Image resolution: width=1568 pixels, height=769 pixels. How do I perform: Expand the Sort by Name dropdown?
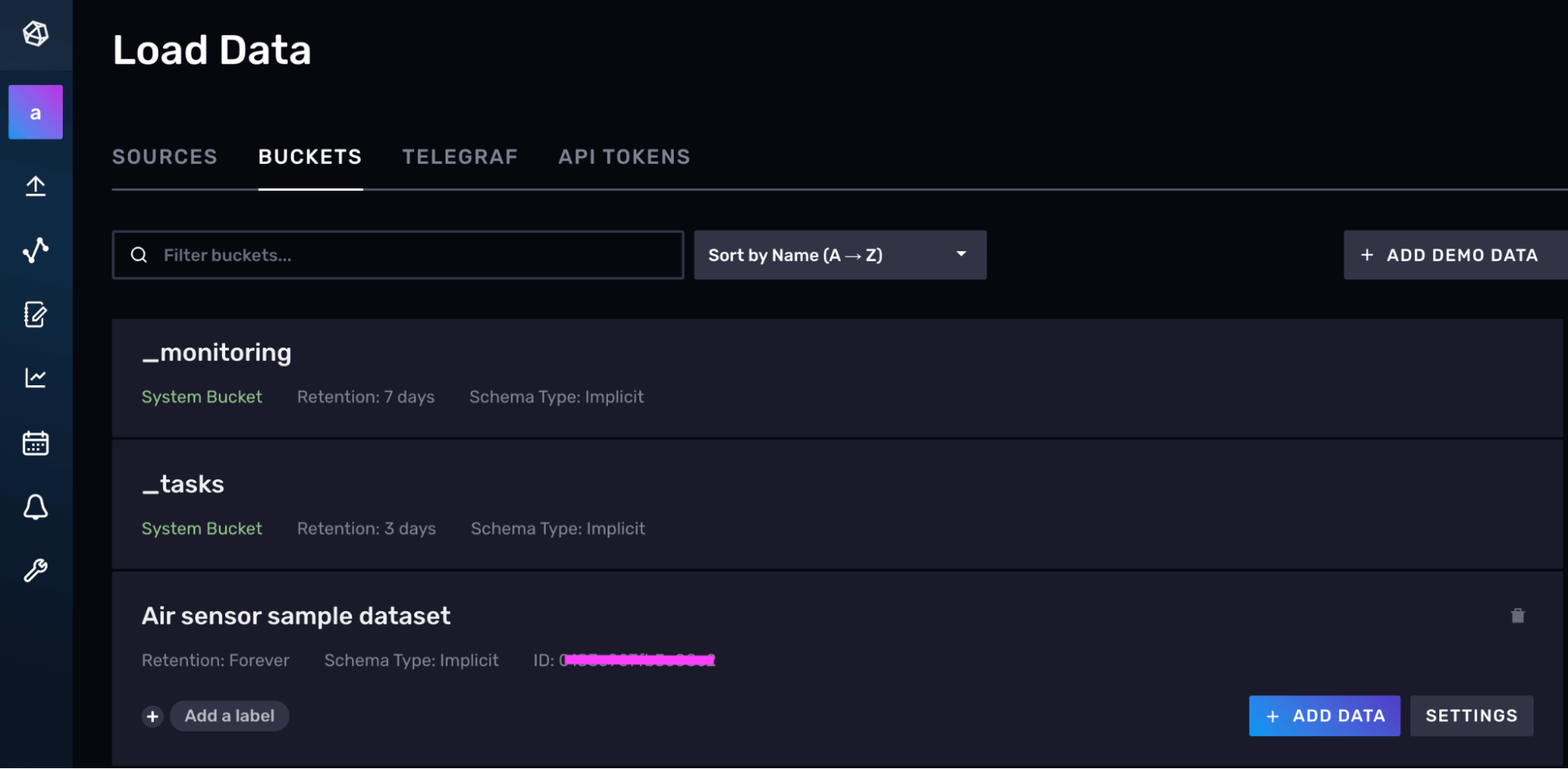(x=839, y=255)
